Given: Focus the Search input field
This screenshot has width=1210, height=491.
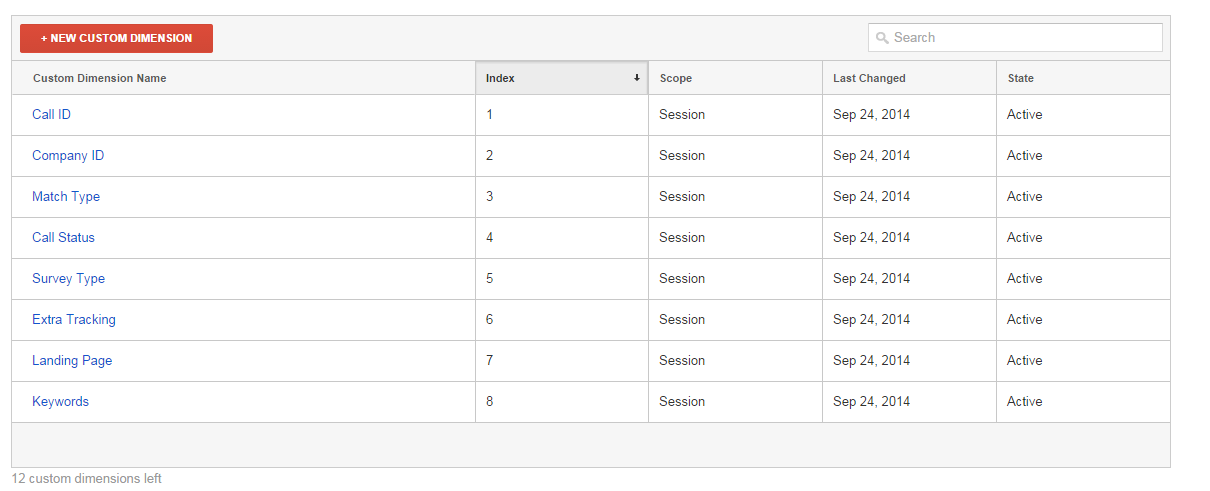Looking at the screenshot, I should tap(1015, 38).
